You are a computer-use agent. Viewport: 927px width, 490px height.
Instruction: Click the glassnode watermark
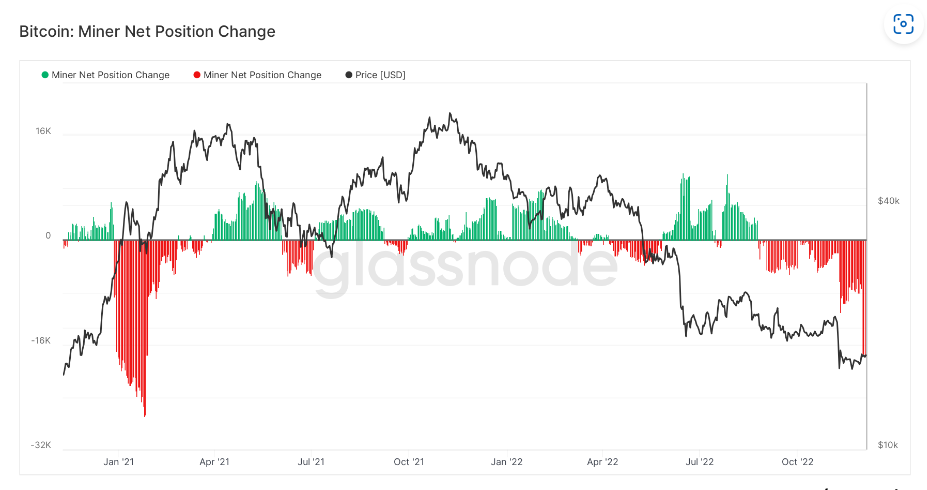464,266
